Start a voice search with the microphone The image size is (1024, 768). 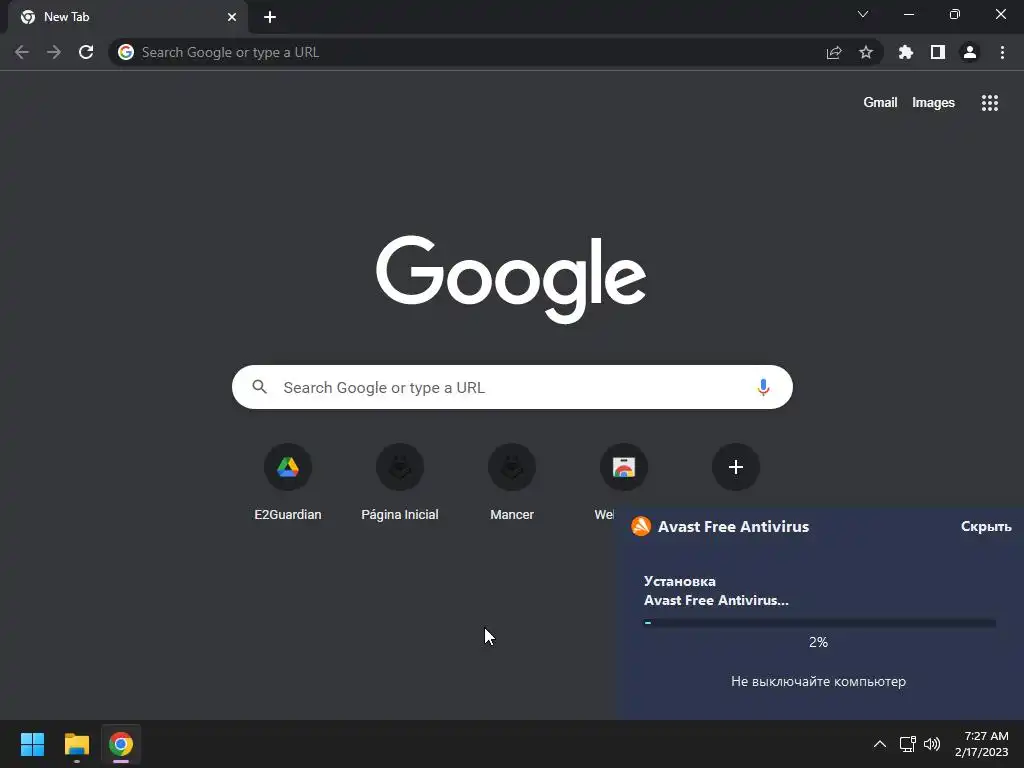coord(763,387)
